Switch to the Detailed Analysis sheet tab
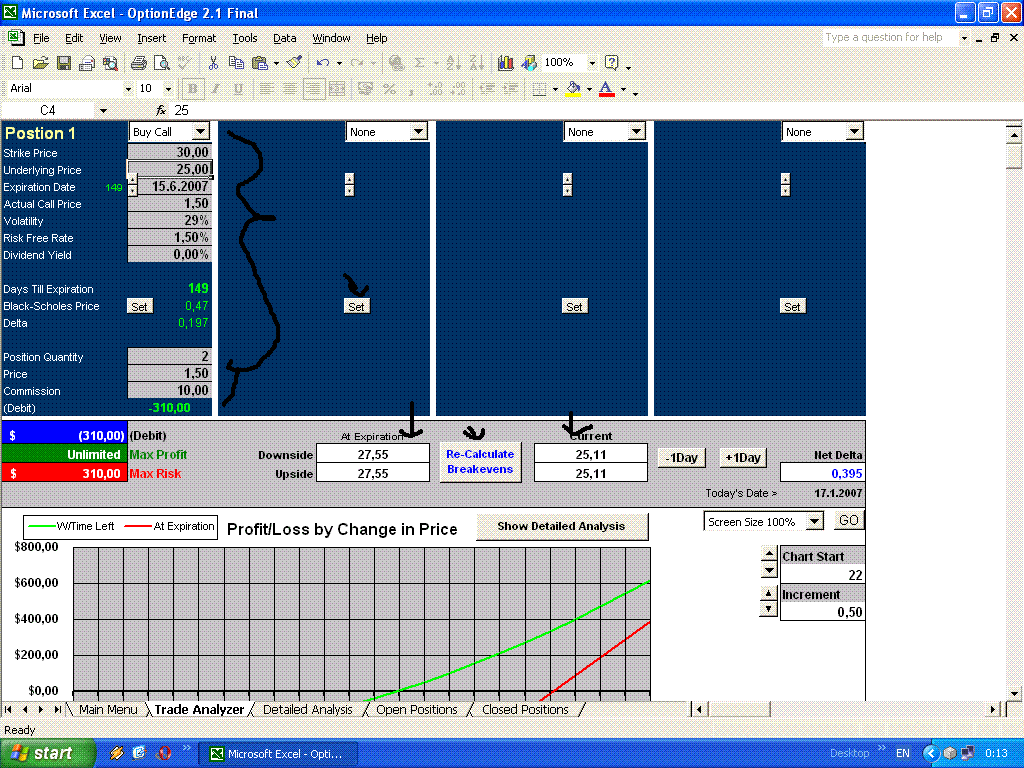The height and width of the screenshot is (768, 1024). [x=307, y=710]
